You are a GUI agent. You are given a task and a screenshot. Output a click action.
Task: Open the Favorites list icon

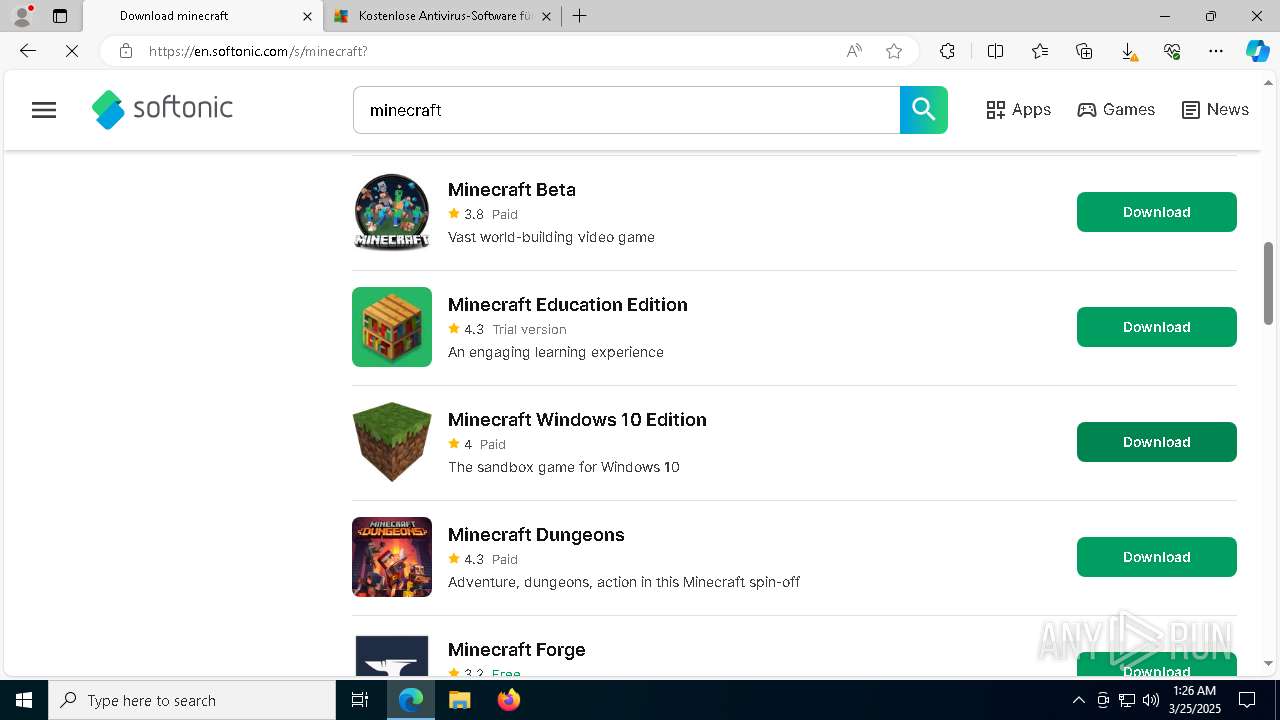pos(1040,51)
